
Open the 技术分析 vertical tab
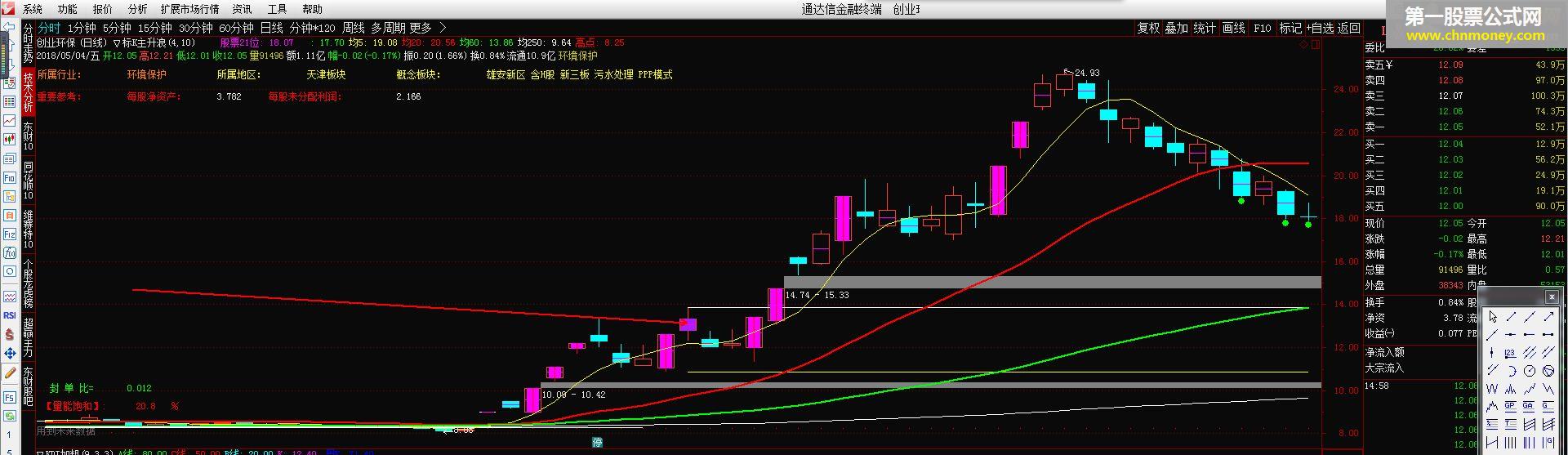(x=29, y=91)
